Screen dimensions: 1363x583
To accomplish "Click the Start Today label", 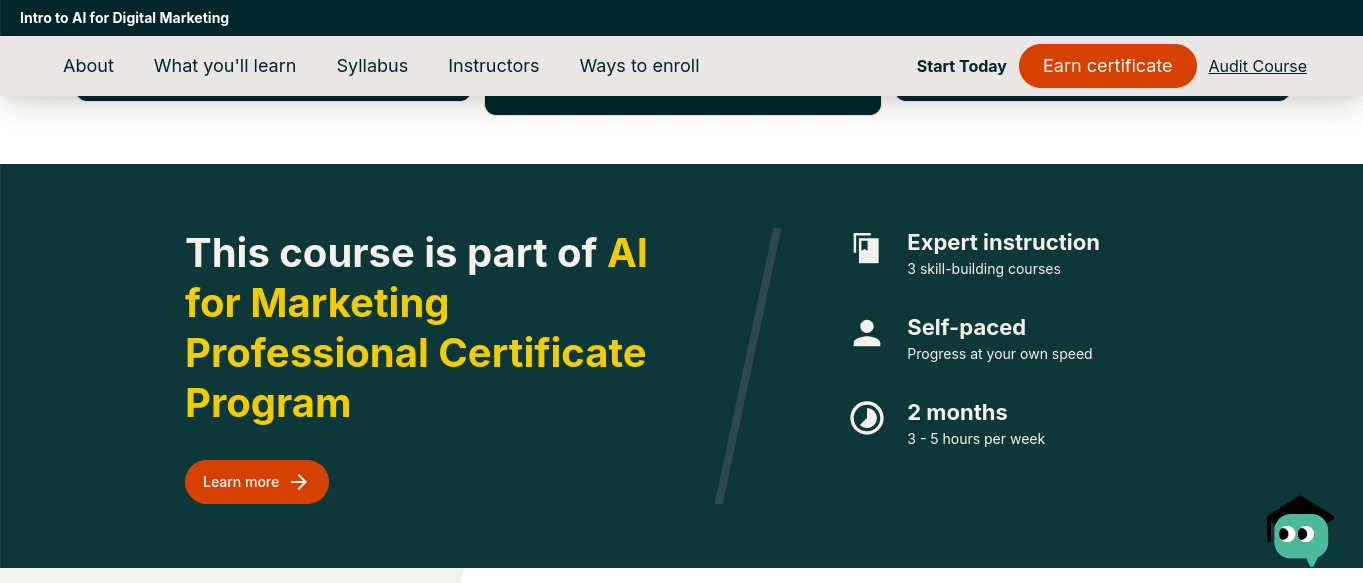I will point(961,66).
